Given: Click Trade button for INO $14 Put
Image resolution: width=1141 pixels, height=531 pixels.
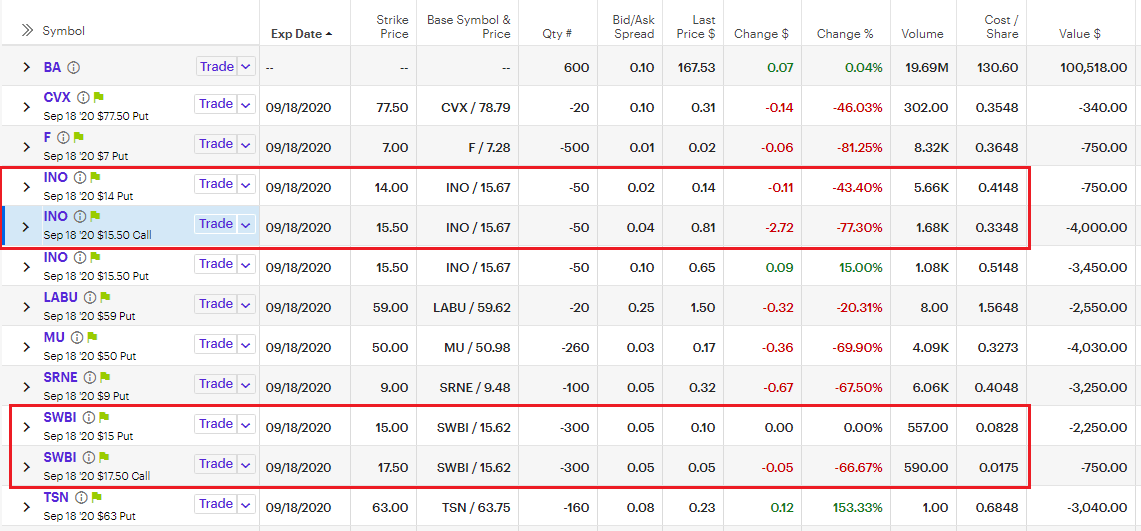Looking at the screenshot, I should point(215,184).
